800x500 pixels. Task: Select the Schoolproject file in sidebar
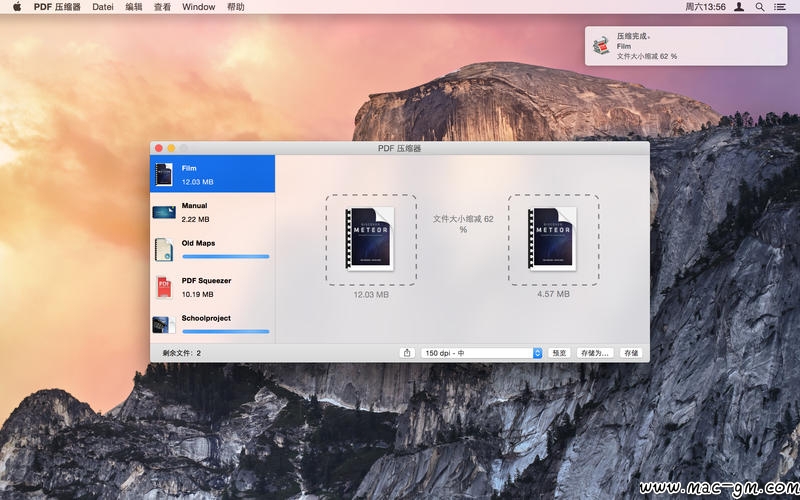(x=212, y=324)
